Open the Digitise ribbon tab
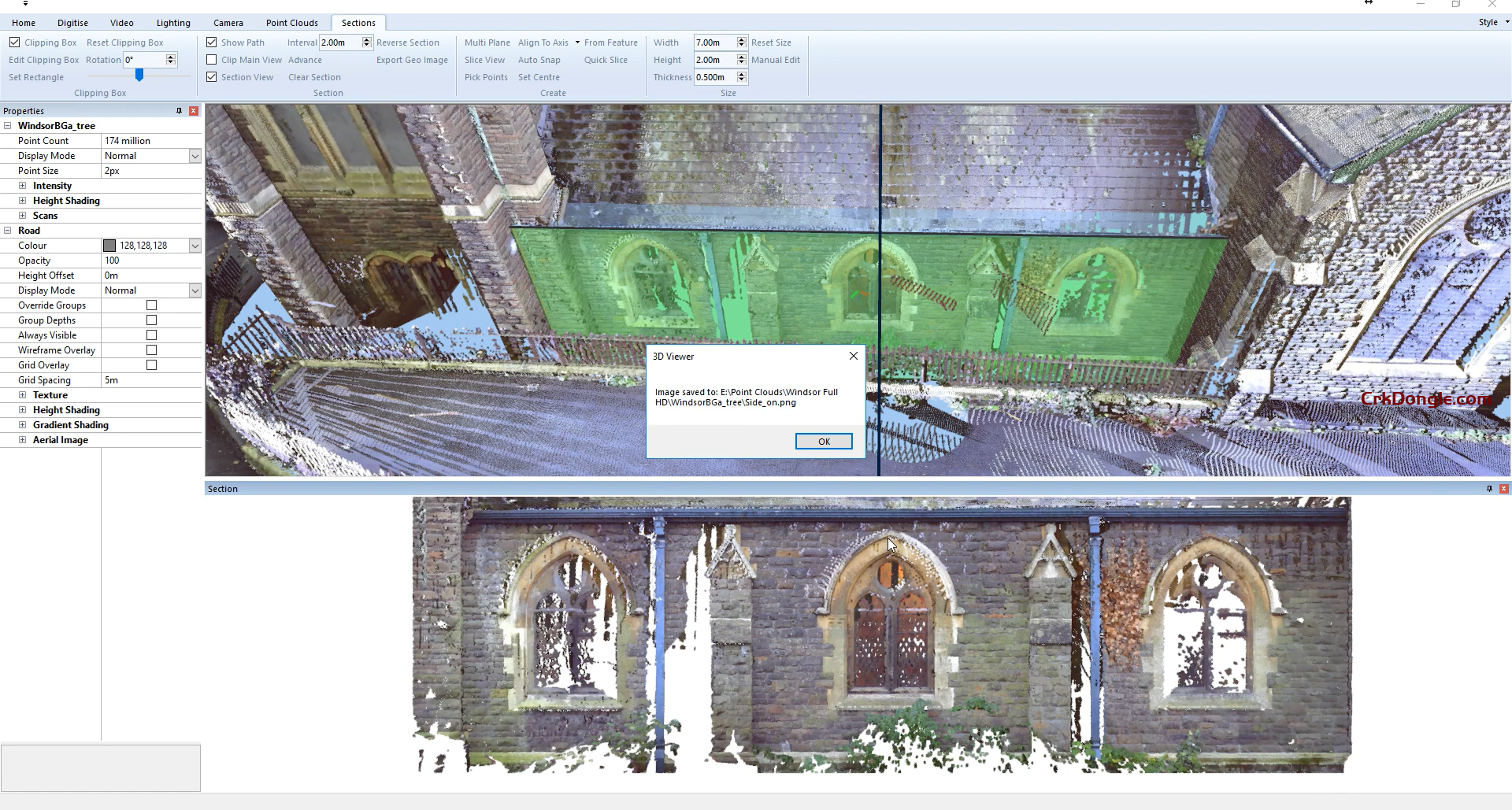The width and height of the screenshot is (1512, 810). (72, 23)
